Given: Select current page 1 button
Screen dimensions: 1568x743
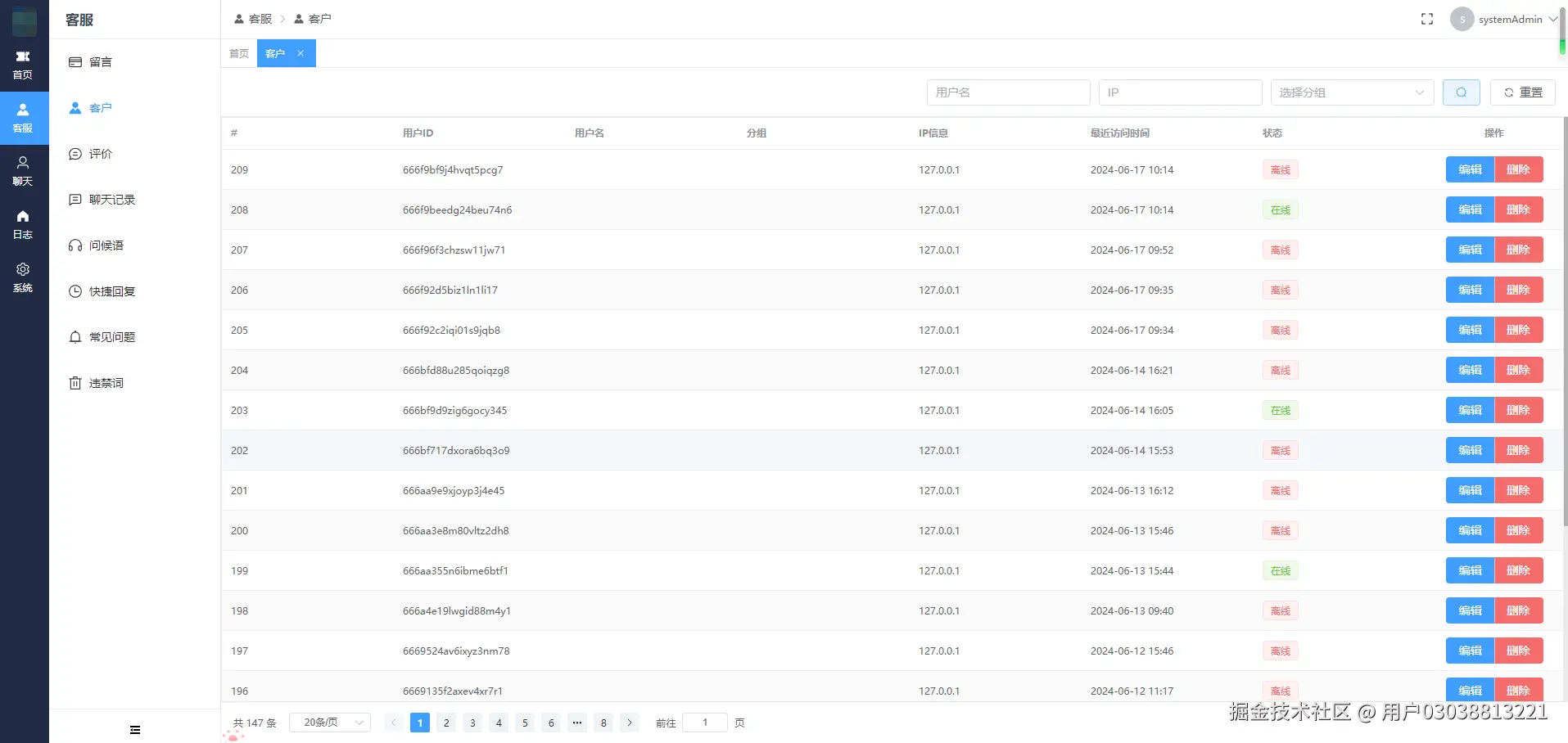Looking at the screenshot, I should tap(420, 723).
